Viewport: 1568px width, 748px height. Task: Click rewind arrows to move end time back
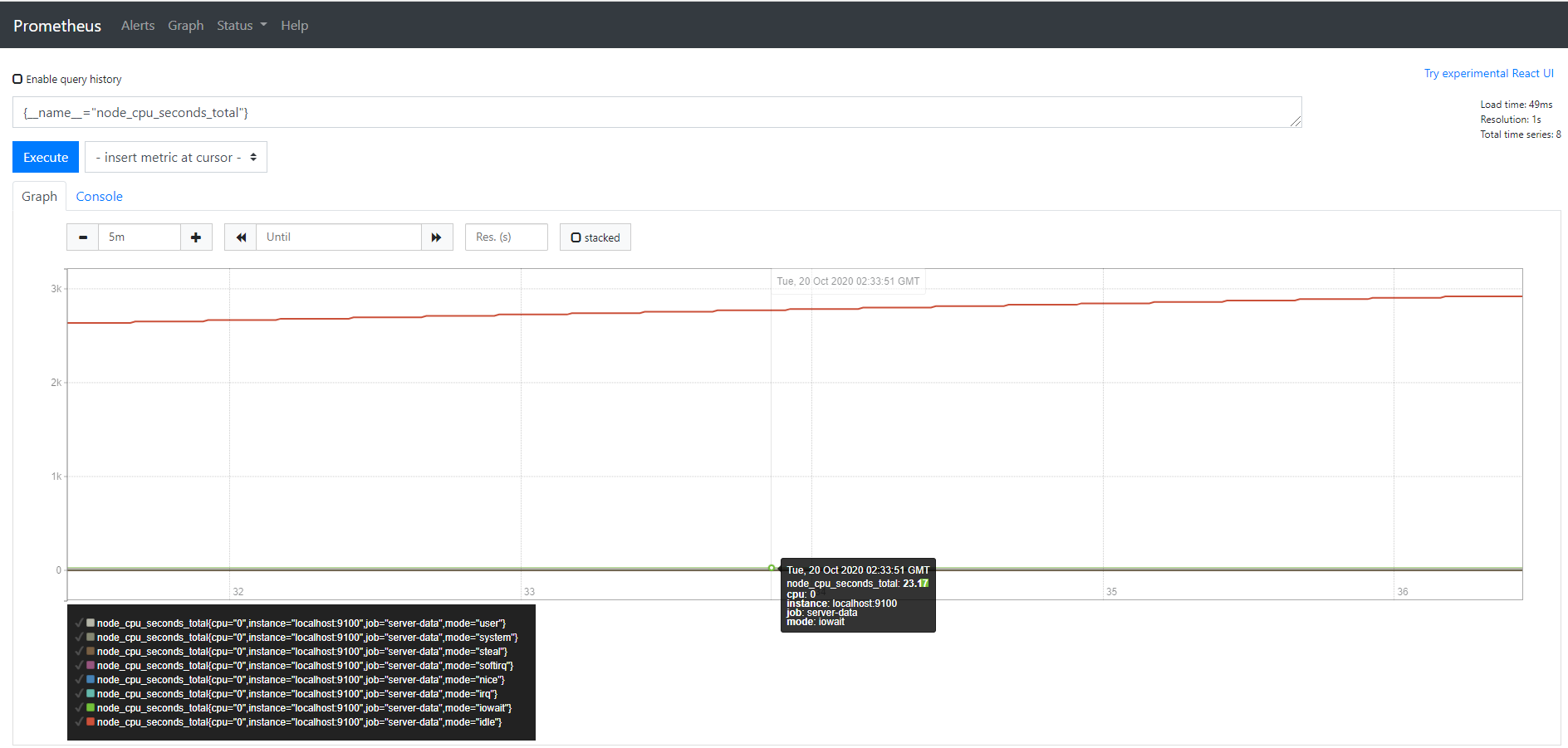pyautogui.click(x=241, y=237)
